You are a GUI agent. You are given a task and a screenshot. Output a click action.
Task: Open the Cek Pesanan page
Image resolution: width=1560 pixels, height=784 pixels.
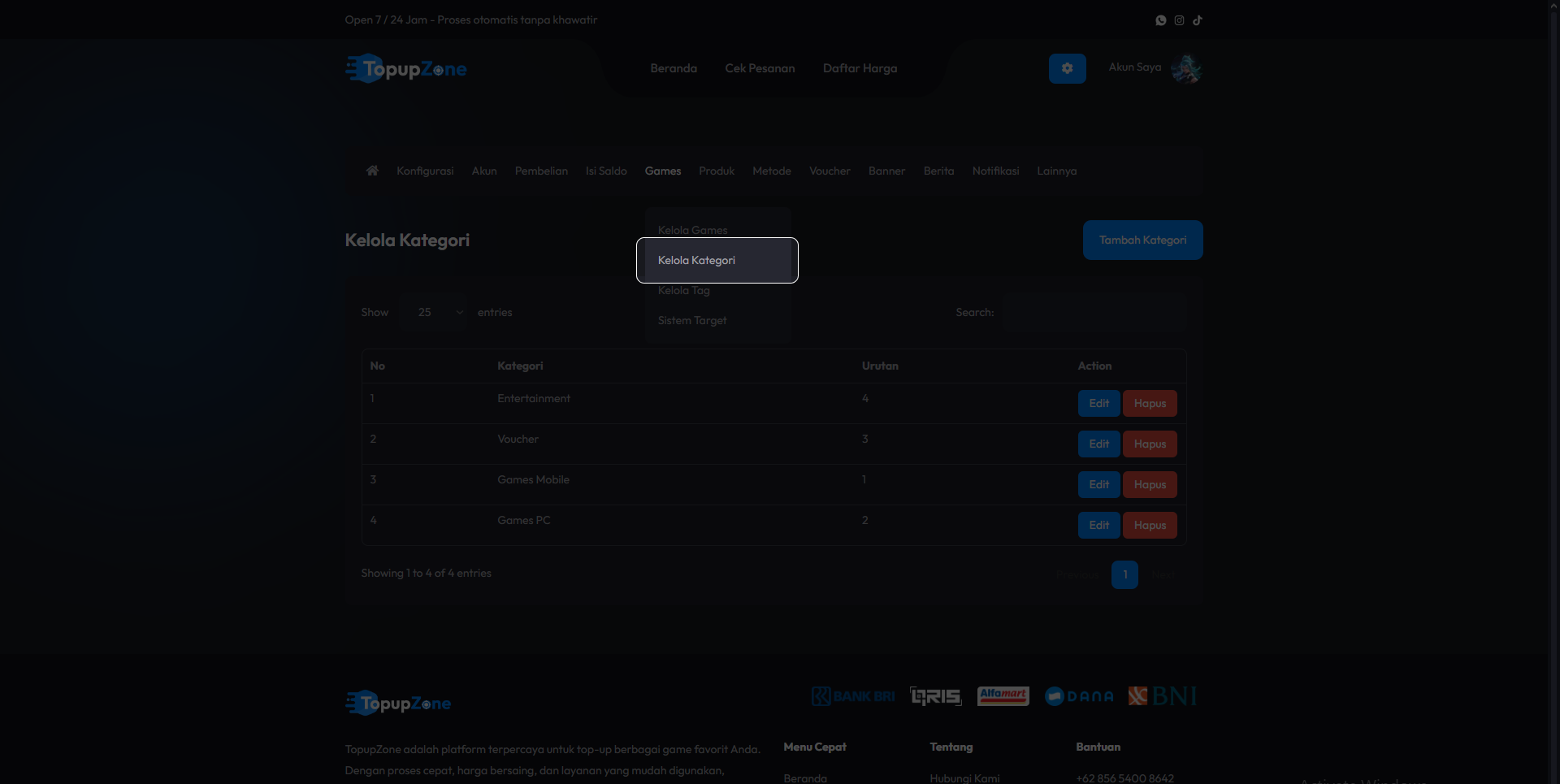pyautogui.click(x=760, y=68)
